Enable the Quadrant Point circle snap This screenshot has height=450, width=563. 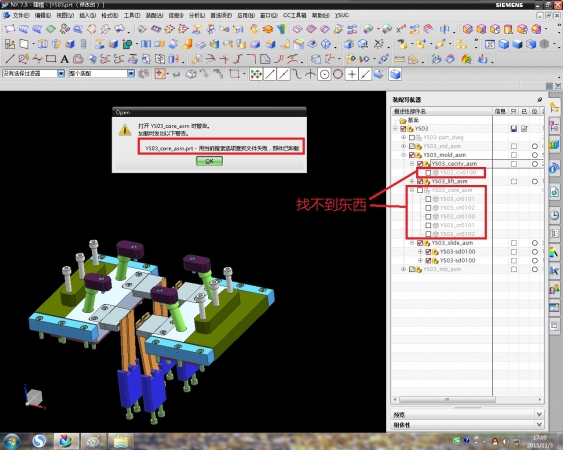point(338,74)
